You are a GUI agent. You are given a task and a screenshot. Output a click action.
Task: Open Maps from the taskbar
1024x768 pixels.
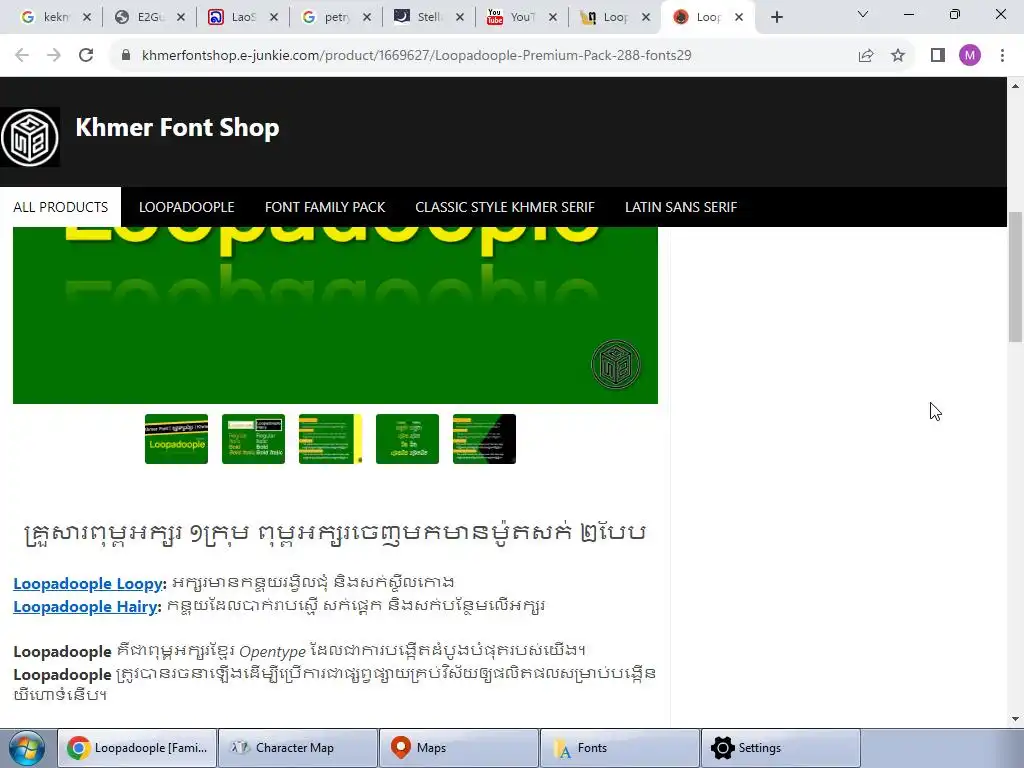click(458, 748)
